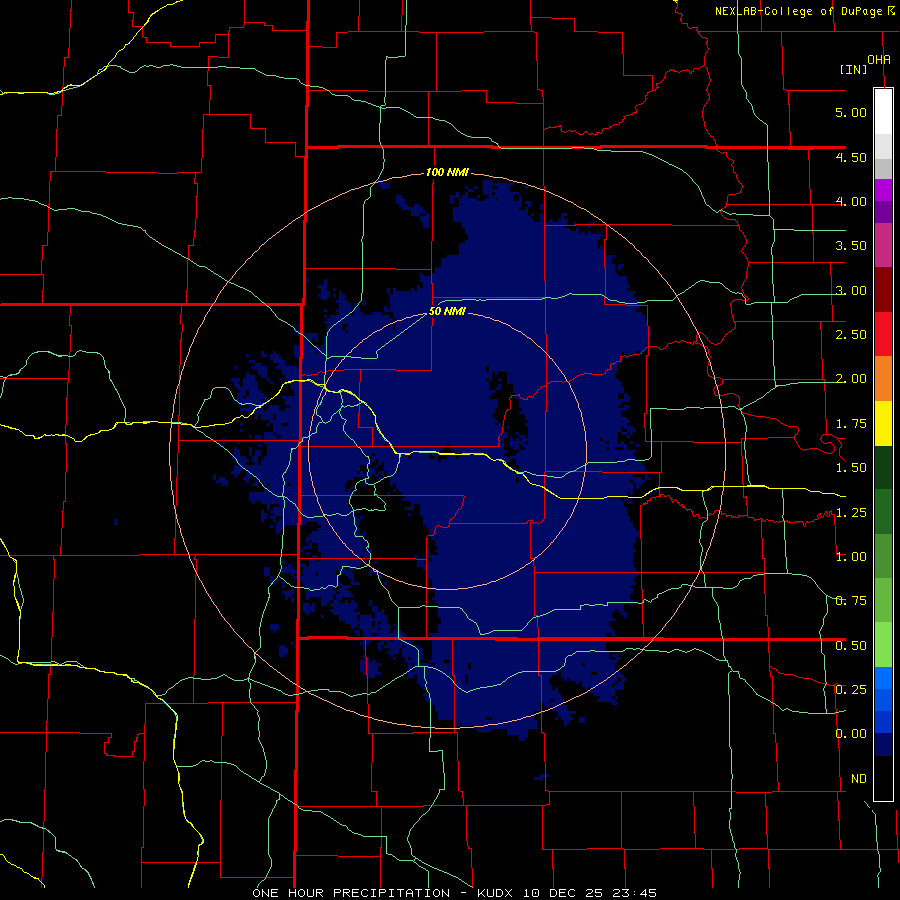Pick the green swatch beside 1.00
This screenshot has width=900, height=900.
883,557
